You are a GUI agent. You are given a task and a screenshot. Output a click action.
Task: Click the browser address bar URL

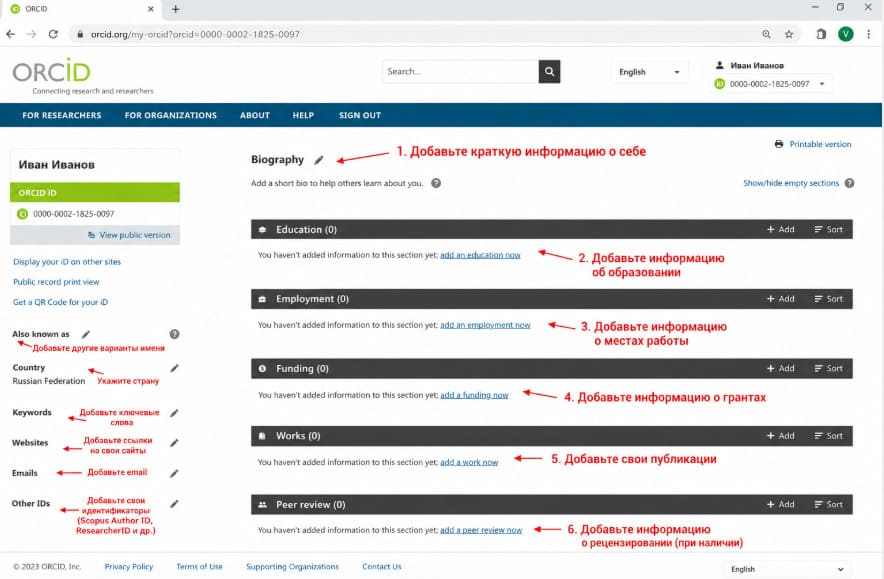coord(195,34)
